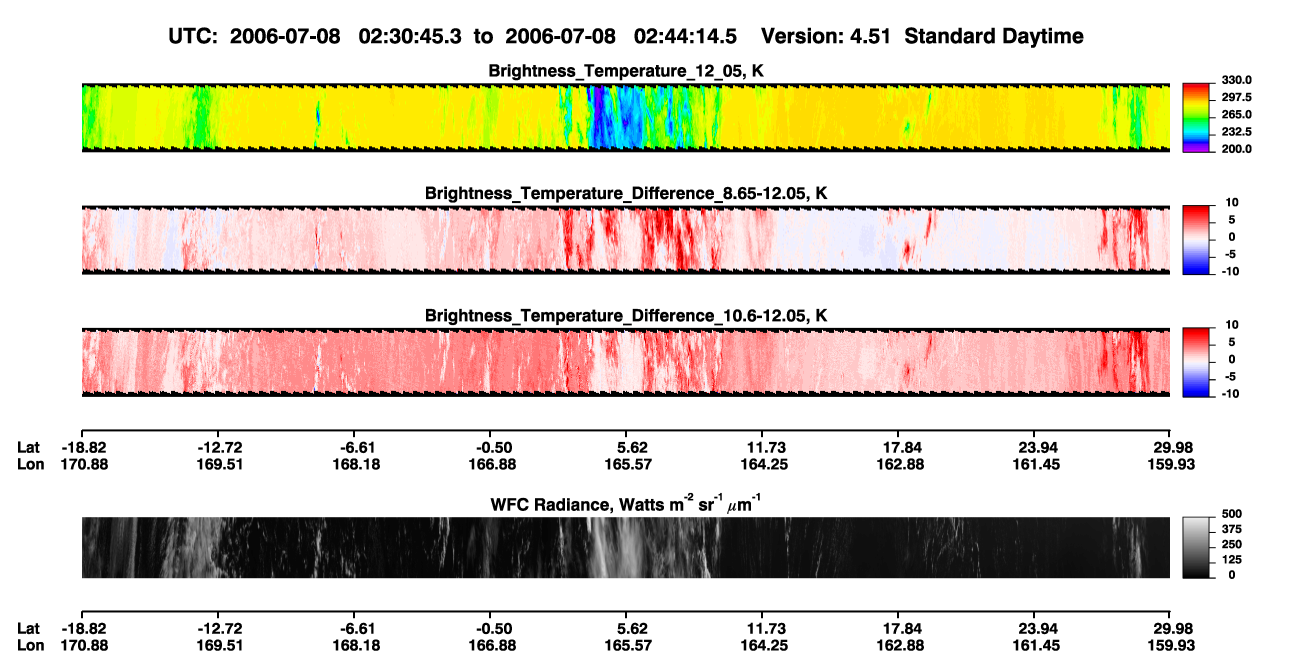Click latitude -18.82 under the 10.6-12.05 panel
The width and height of the screenshot is (1300, 667).
[x=84, y=447]
